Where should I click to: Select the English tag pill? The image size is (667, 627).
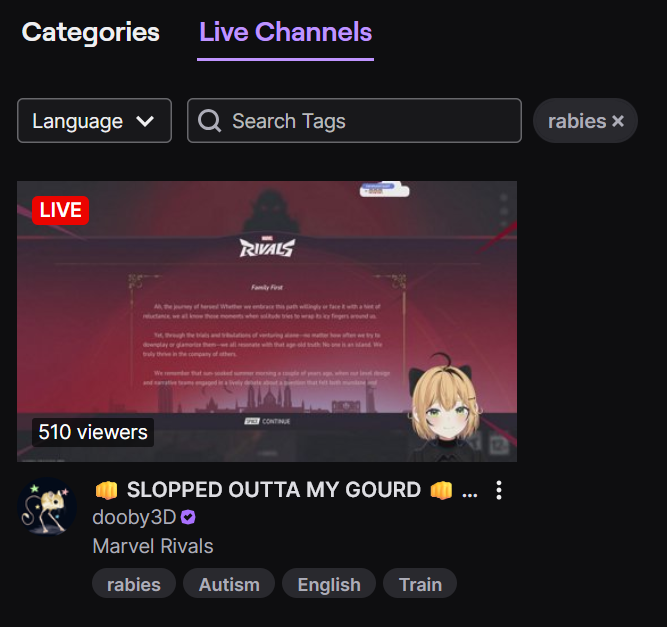329,584
